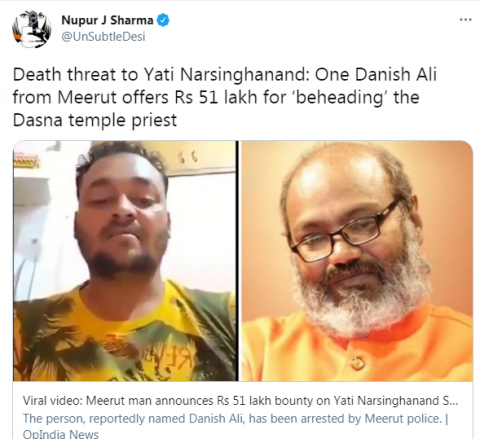Visit the @UnSubtleDesi handle link

pos(103,36)
